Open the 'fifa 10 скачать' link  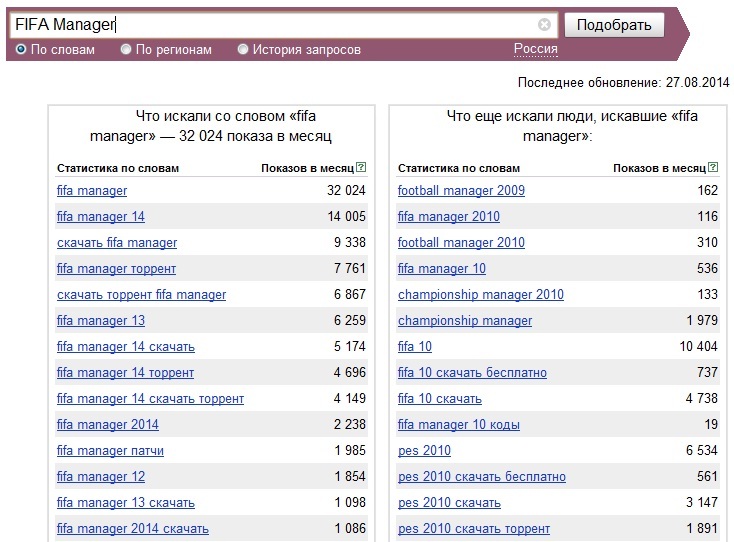(x=440, y=399)
